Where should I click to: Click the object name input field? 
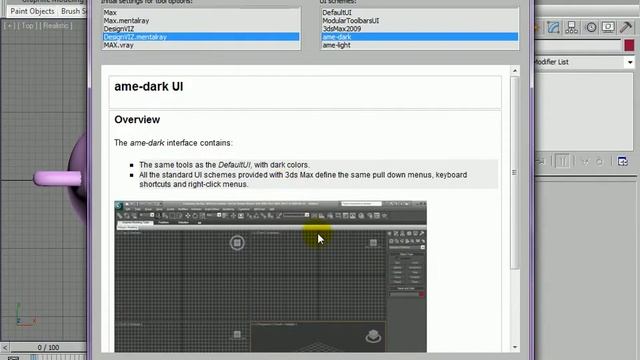[x=578, y=45]
